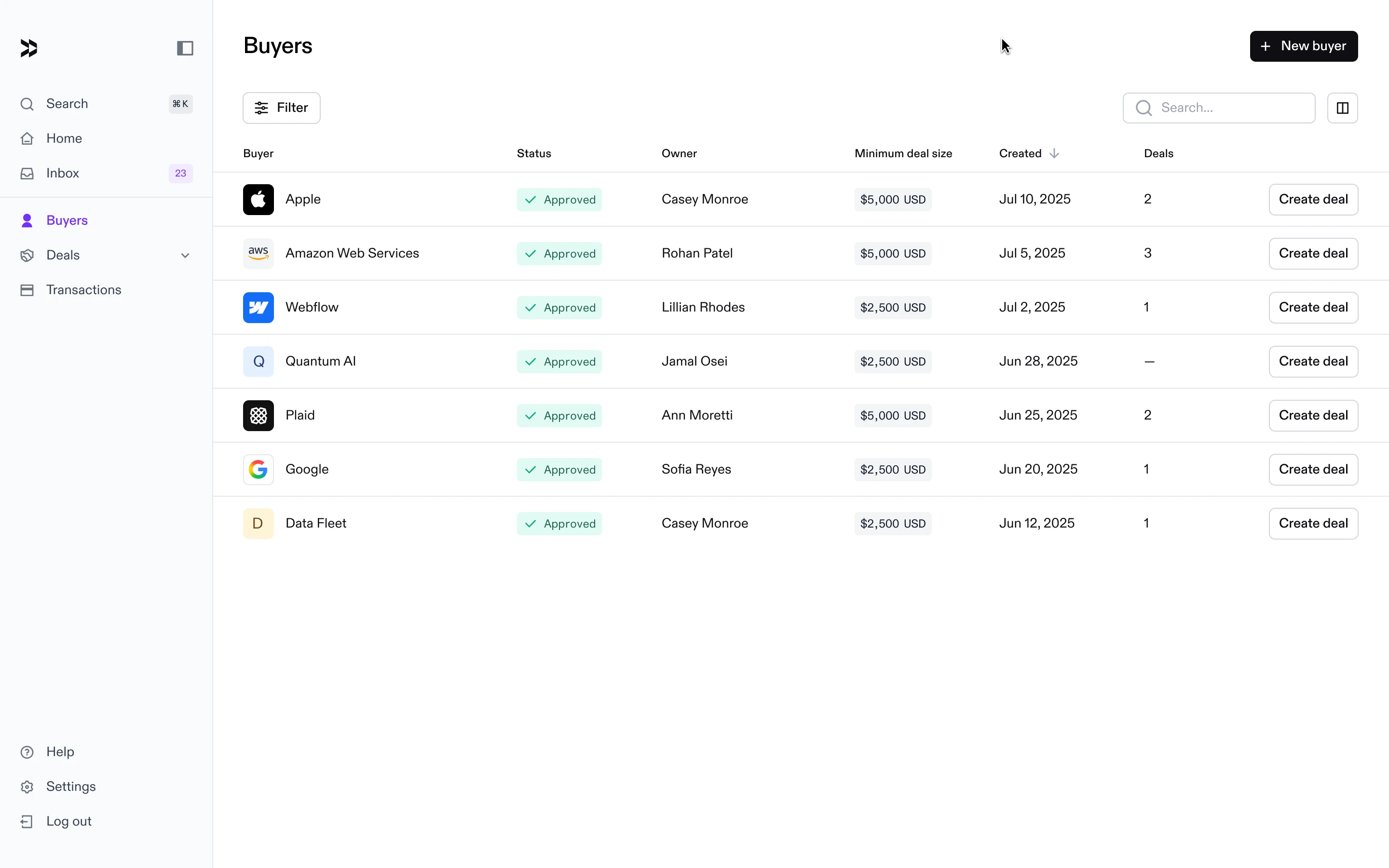
Task: Click the Settings gear icon
Action: [x=27, y=787]
